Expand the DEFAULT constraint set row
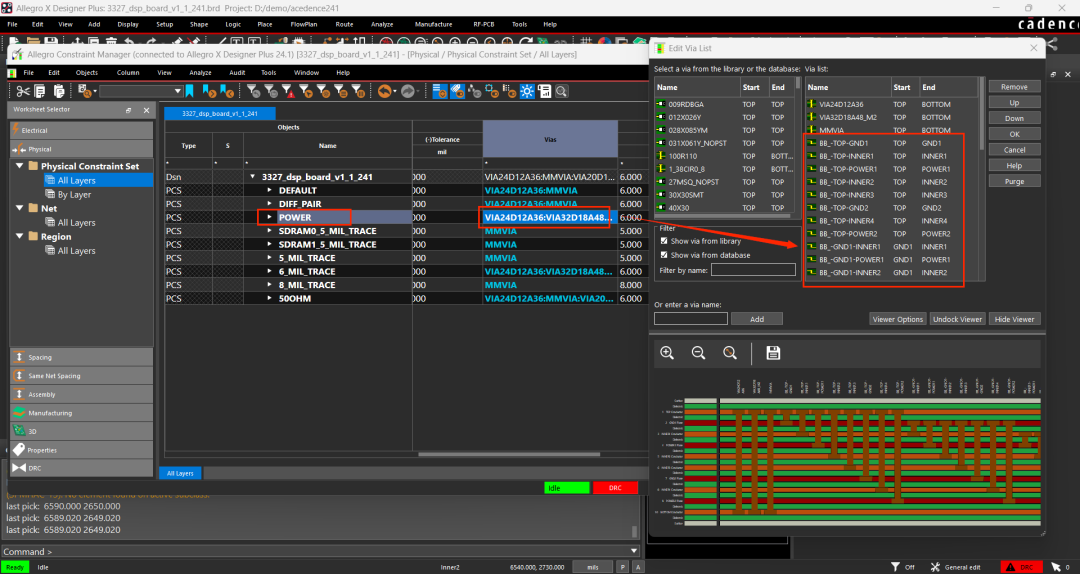Image resolution: width=1080 pixels, height=574 pixels. 270,190
